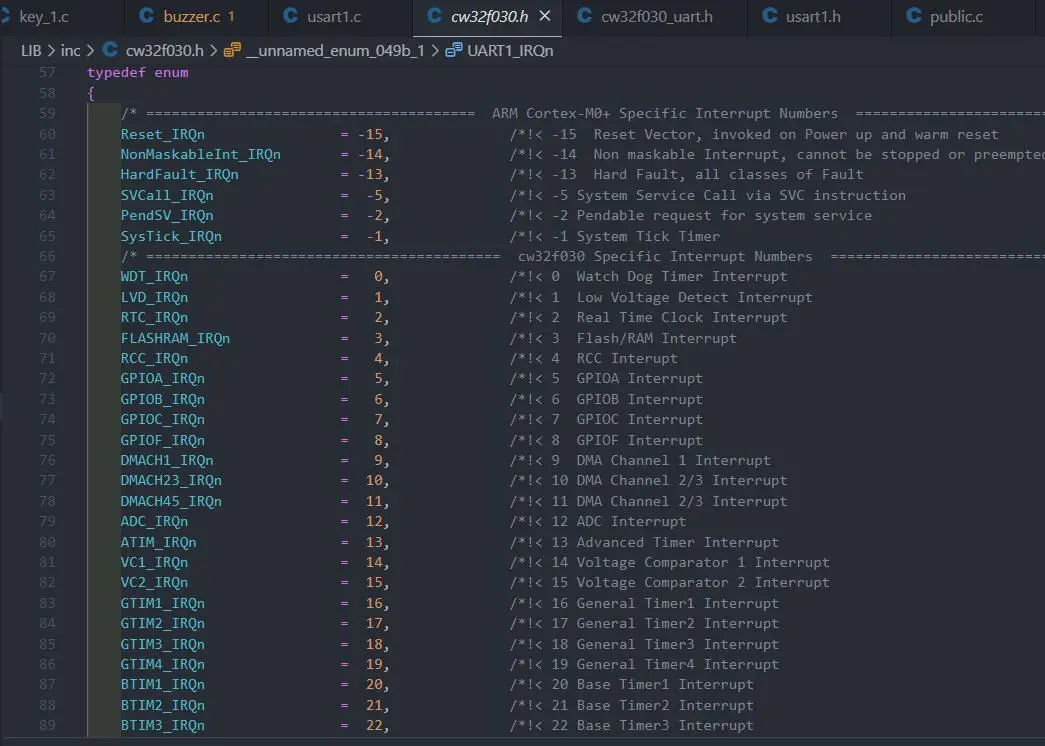Screen dimensions: 1045x746
Task: Open the UART1_IRQn breadcrumb symbol text
Action: coord(510,50)
